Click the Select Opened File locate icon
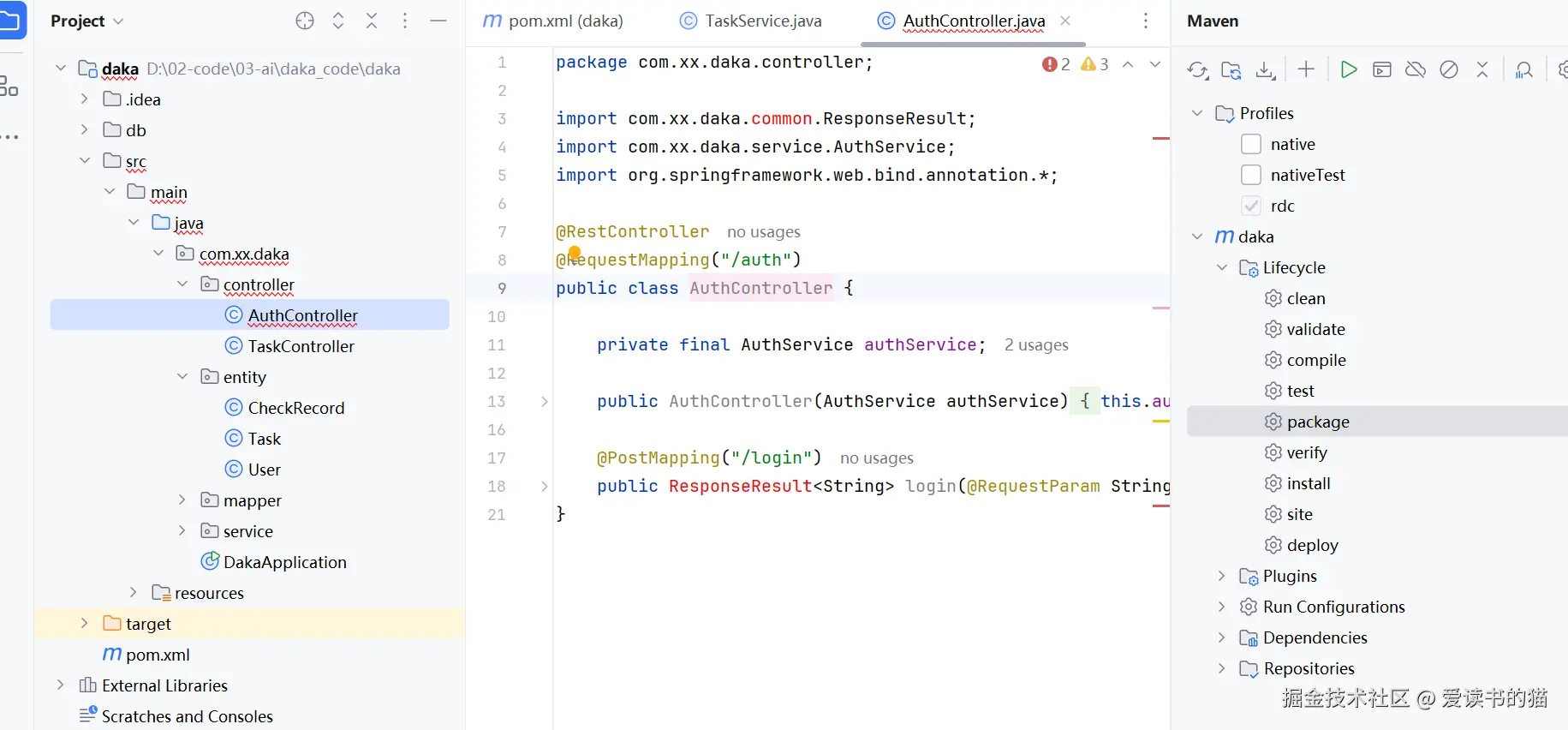This screenshot has width=1568, height=730. (305, 21)
